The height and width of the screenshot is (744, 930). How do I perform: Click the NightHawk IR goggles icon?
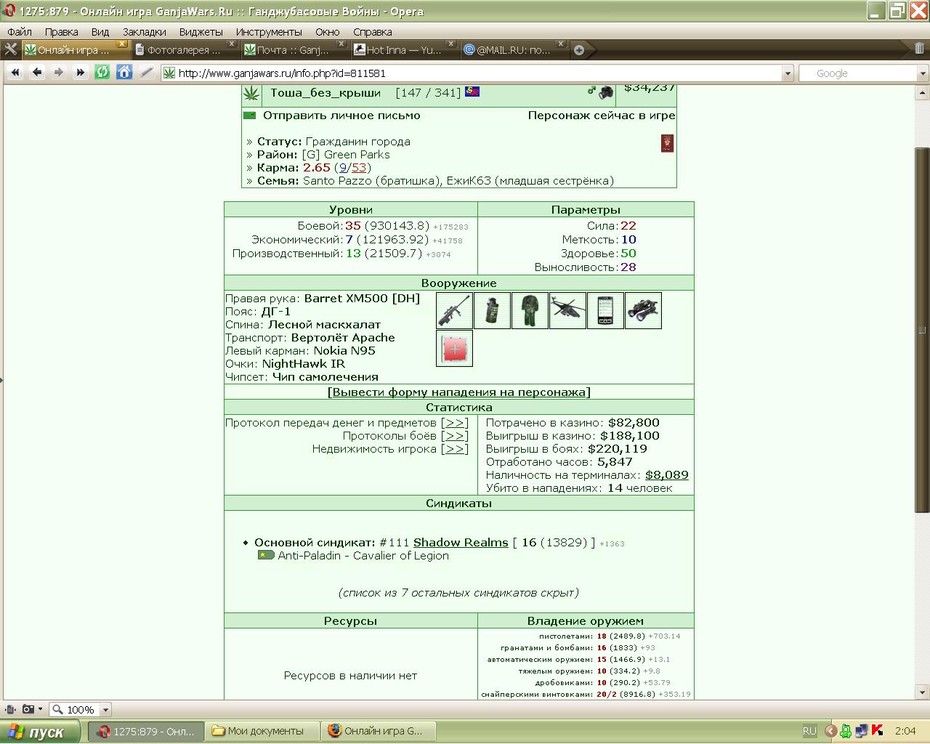(x=643, y=310)
